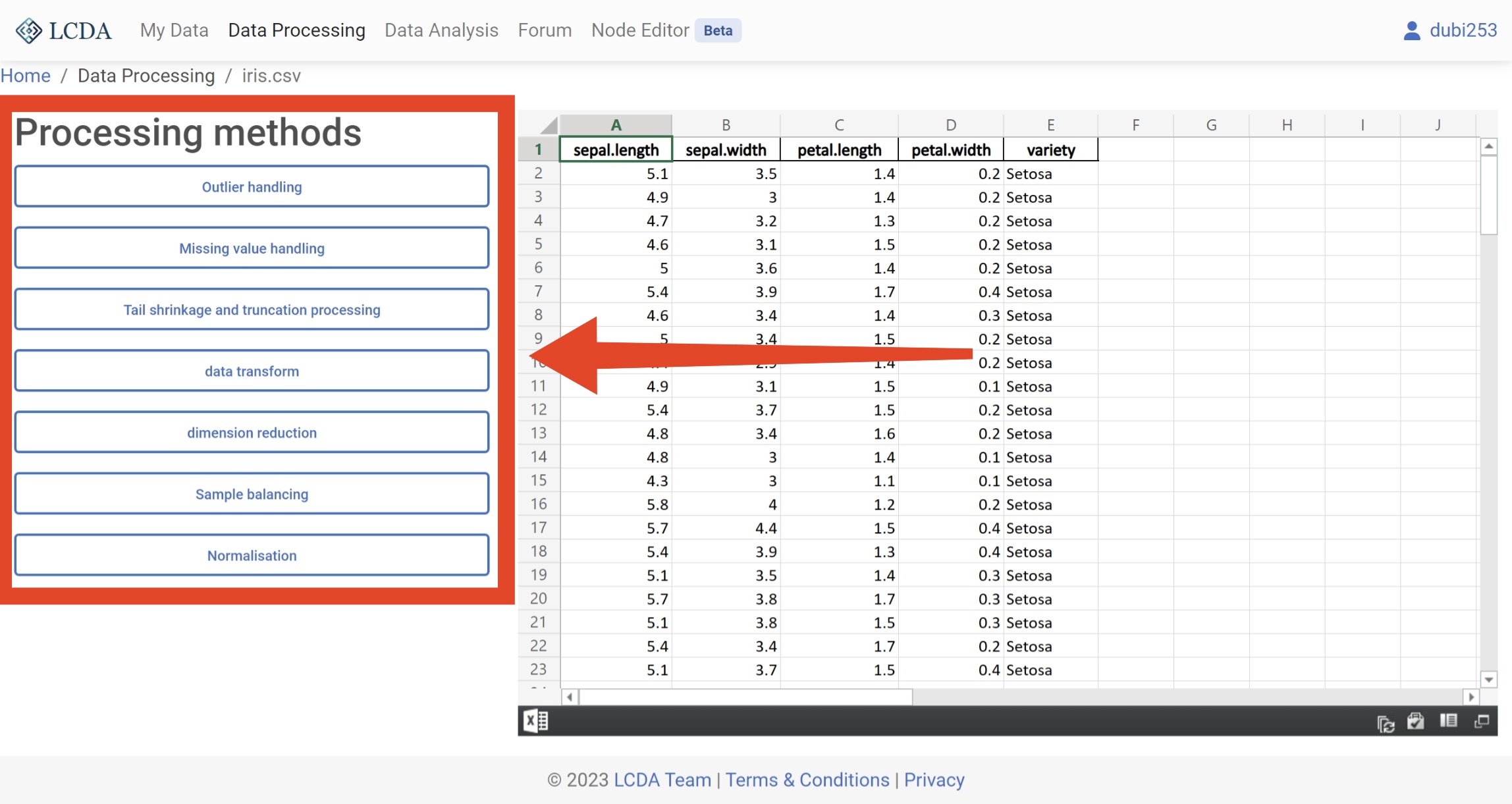Click the Outlier handling button

(252, 187)
